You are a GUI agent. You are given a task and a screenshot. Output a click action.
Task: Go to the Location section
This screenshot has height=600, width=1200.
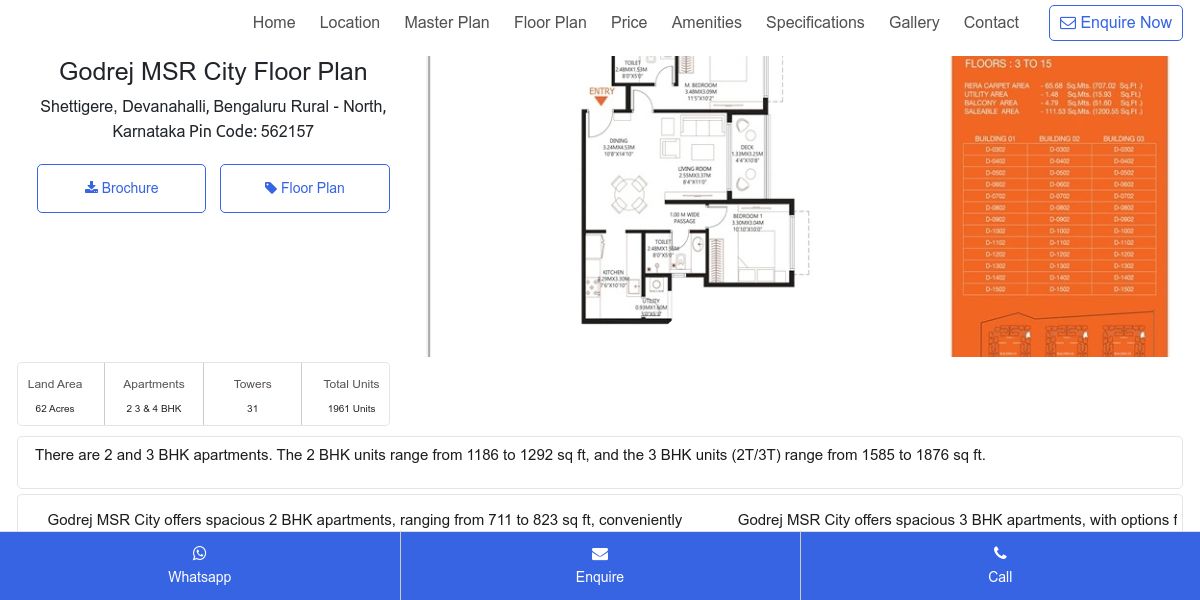coord(349,22)
